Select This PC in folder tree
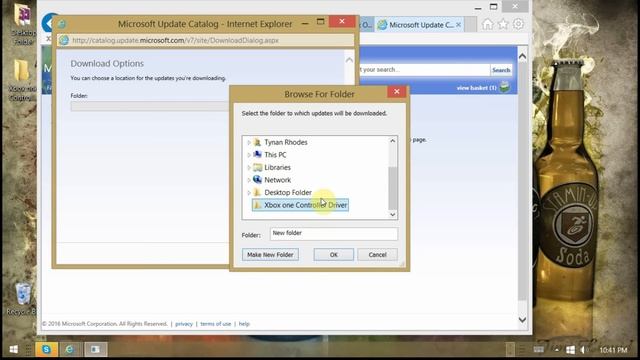 (275, 155)
